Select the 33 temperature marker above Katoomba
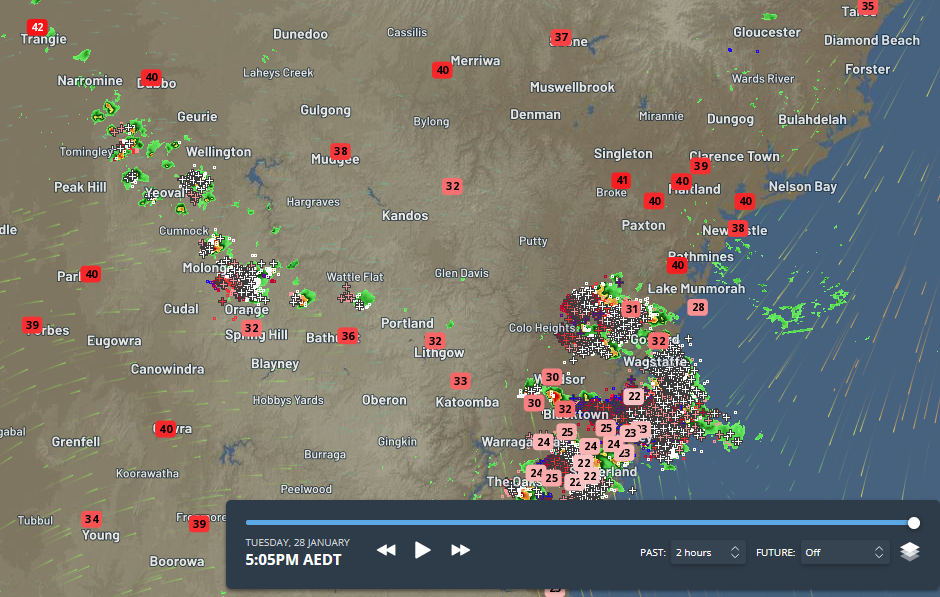Screen dimensions: 940x597 [x=460, y=381]
